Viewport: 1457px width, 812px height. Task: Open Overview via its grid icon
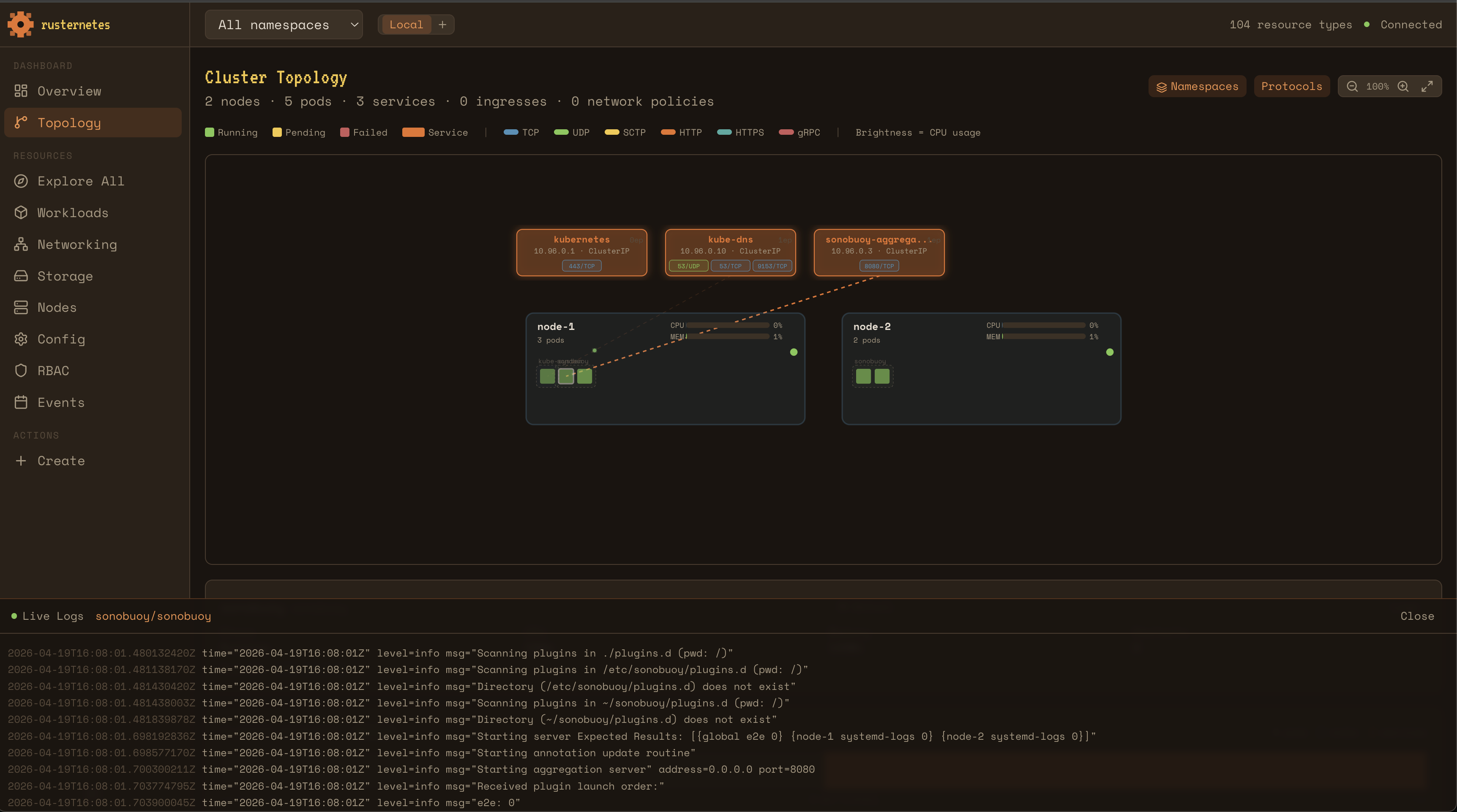[21, 91]
